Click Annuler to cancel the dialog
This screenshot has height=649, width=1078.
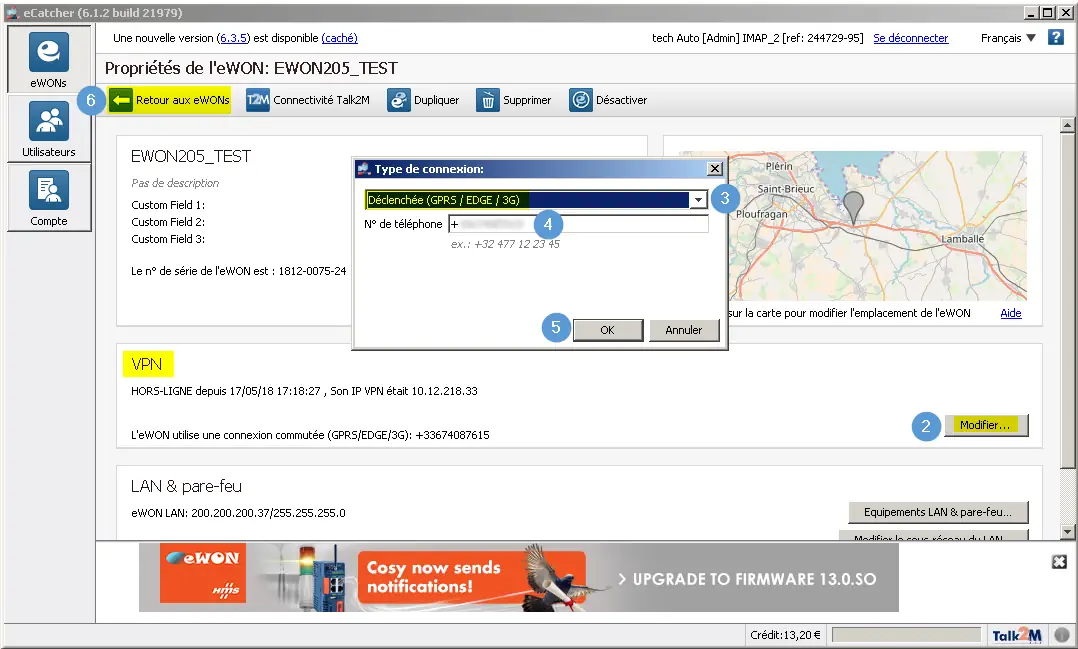coord(684,330)
